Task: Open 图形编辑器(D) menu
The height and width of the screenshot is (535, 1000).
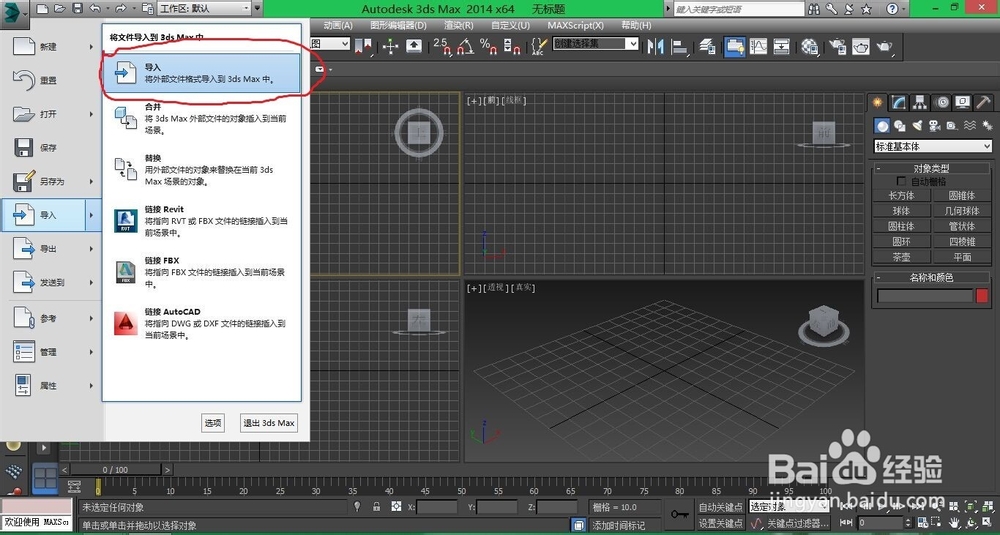Action: pyautogui.click(x=399, y=26)
